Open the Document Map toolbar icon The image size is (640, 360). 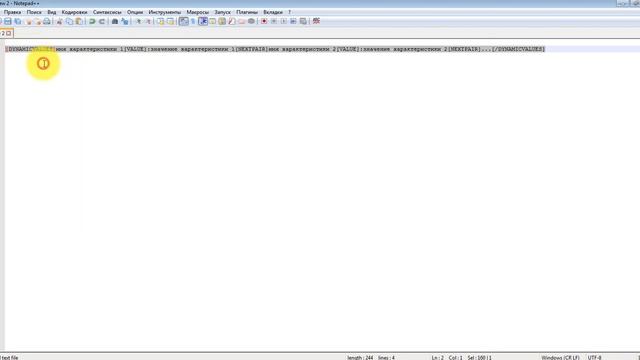222,21
